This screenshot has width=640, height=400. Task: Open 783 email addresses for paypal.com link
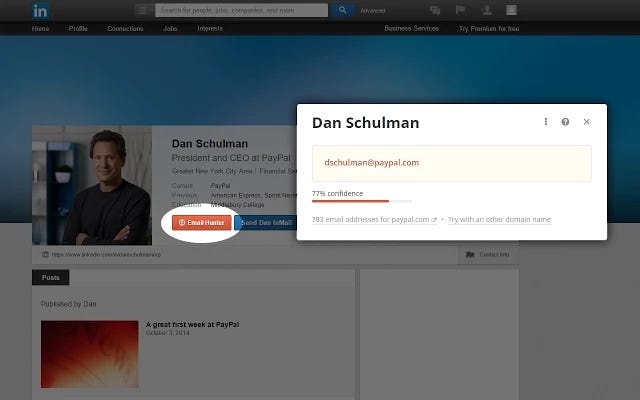tap(374, 220)
